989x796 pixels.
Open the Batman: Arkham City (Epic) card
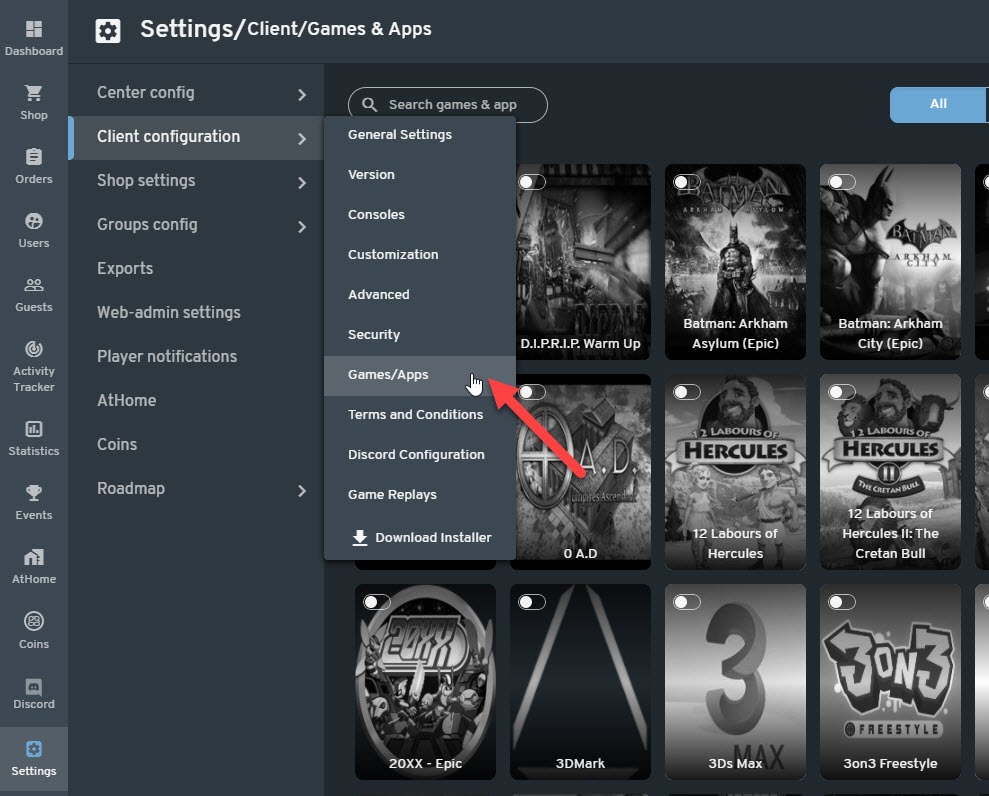click(x=890, y=262)
